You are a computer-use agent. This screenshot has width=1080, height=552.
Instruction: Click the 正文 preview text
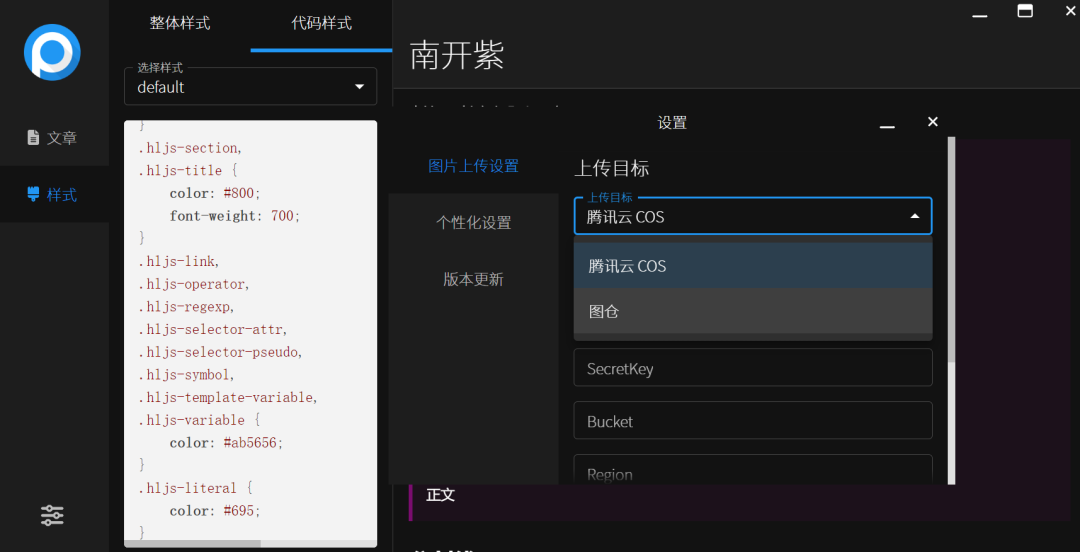pos(441,495)
